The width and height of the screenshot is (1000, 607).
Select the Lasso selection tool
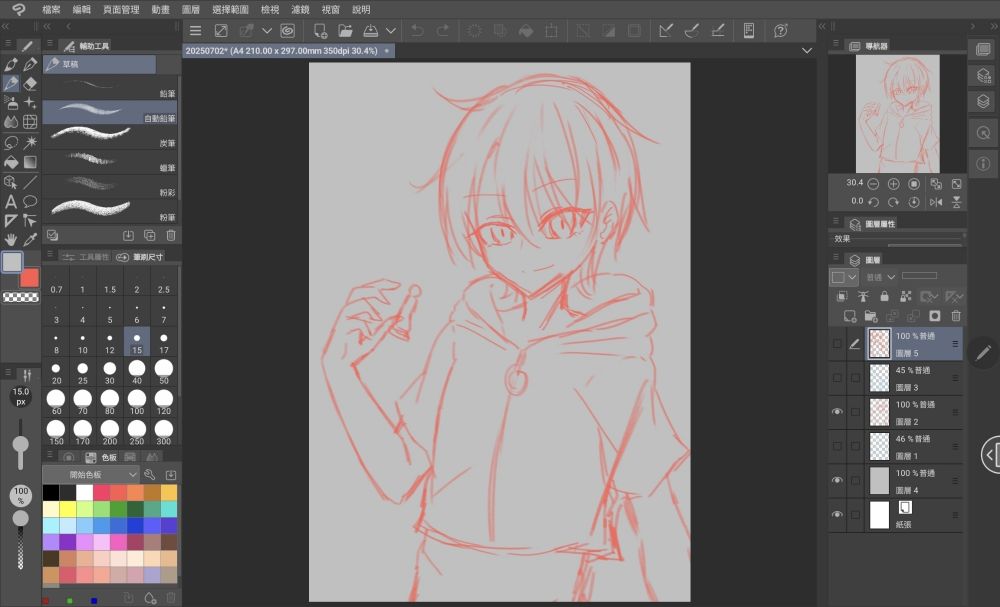11,142
